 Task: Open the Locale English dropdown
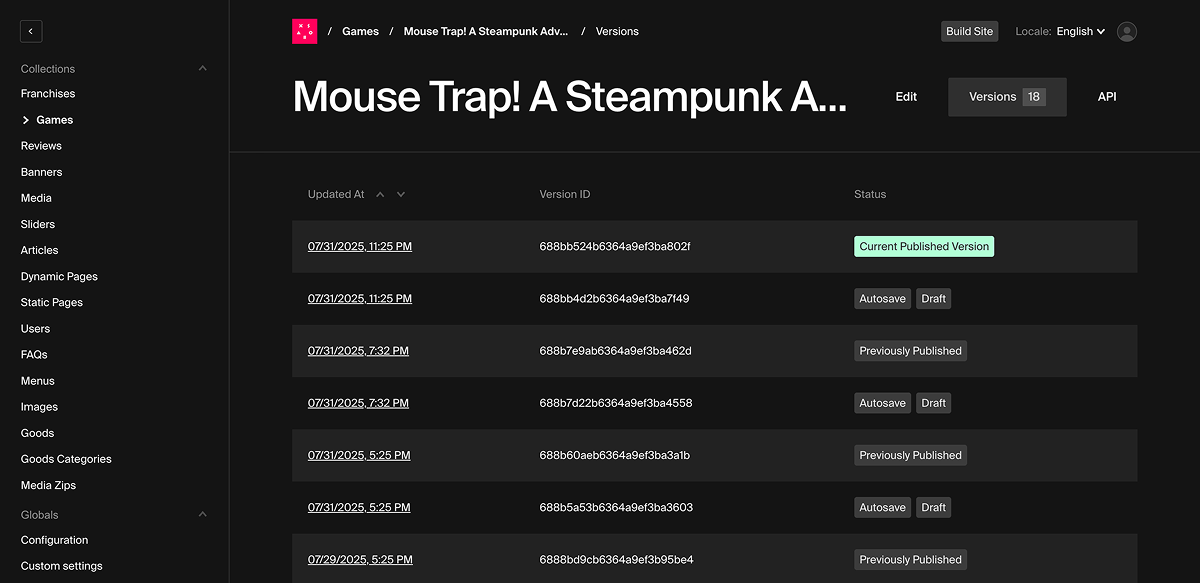[x=1080, y=32]
